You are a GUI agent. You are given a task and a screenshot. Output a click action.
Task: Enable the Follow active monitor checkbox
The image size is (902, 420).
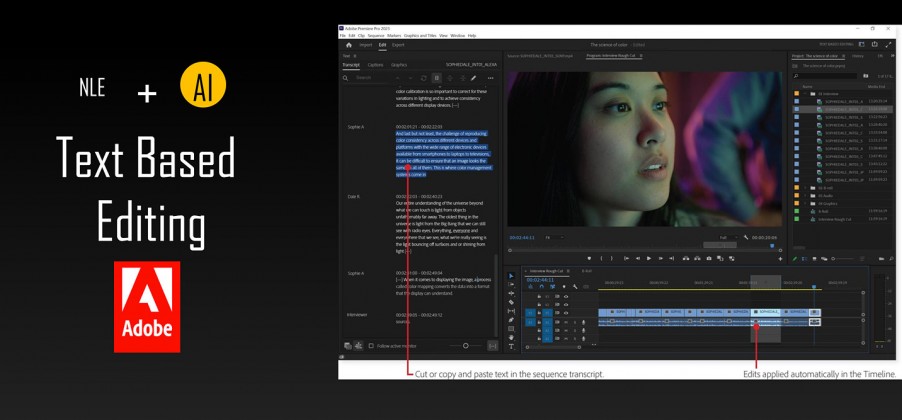(x=371, y=346)
